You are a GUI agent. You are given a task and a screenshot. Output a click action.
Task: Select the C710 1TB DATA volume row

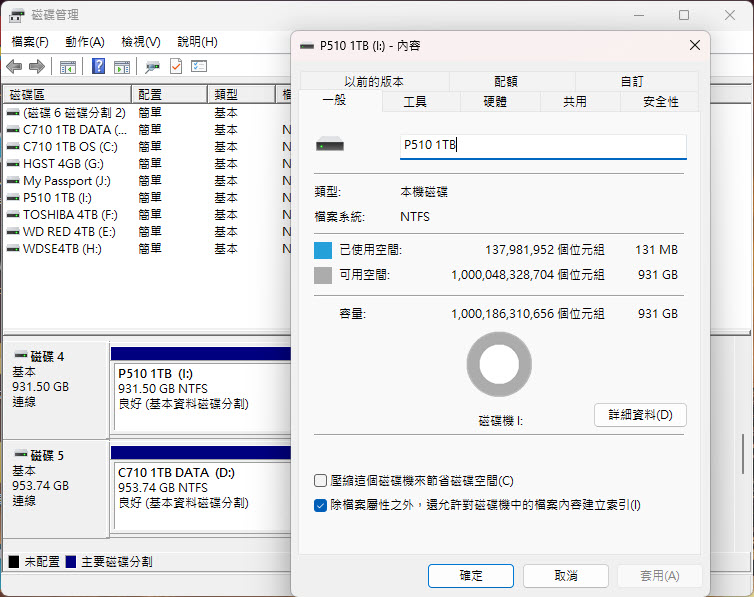point(147,130)
